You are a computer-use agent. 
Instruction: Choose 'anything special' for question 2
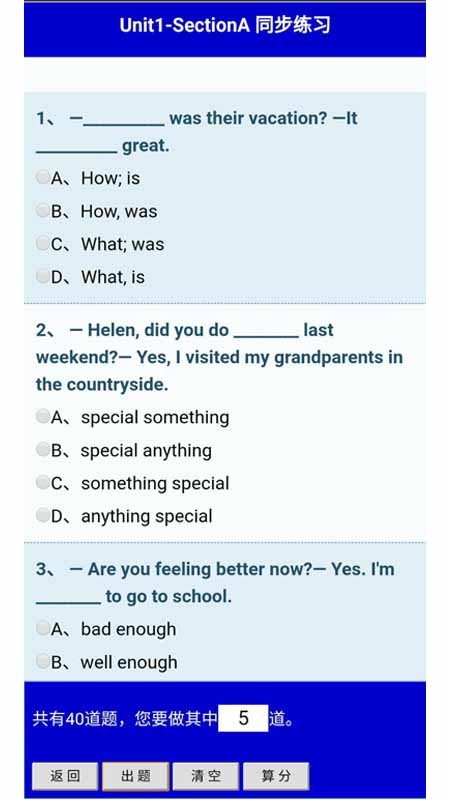pos(43,516)
